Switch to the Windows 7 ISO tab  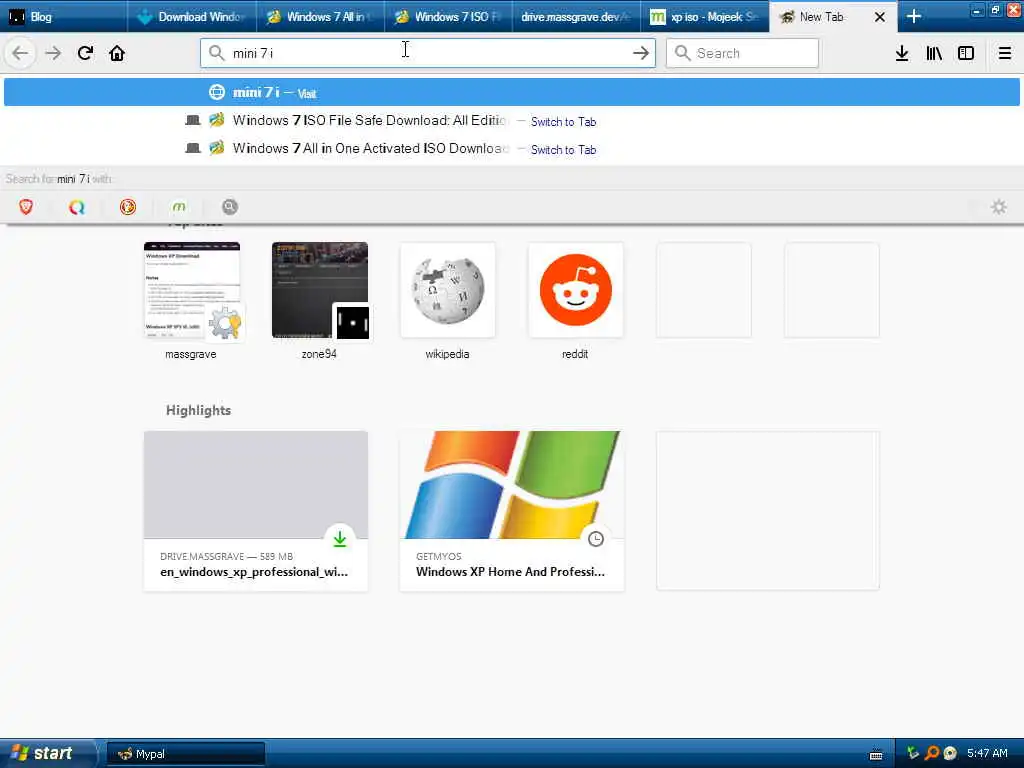(x=449, y=16)
